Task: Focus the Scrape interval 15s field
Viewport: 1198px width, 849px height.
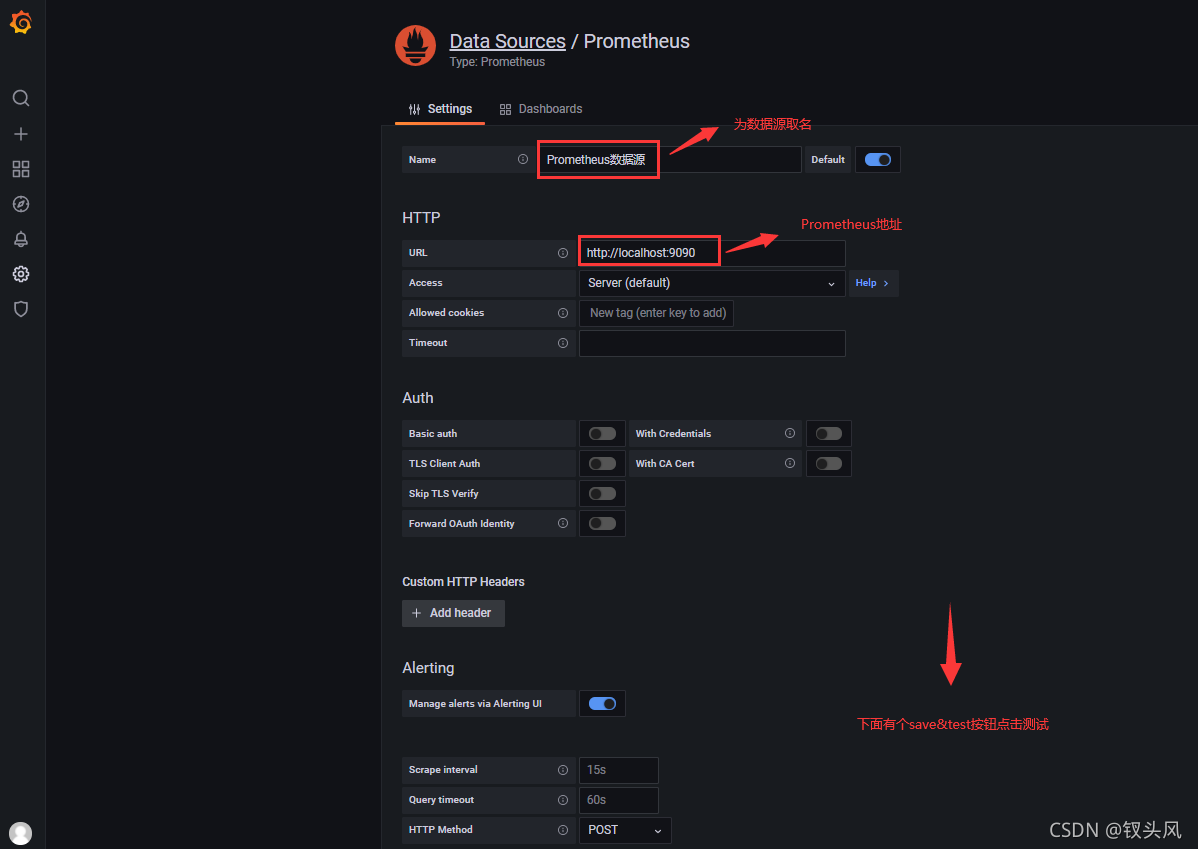Action: tap(619, 770)
